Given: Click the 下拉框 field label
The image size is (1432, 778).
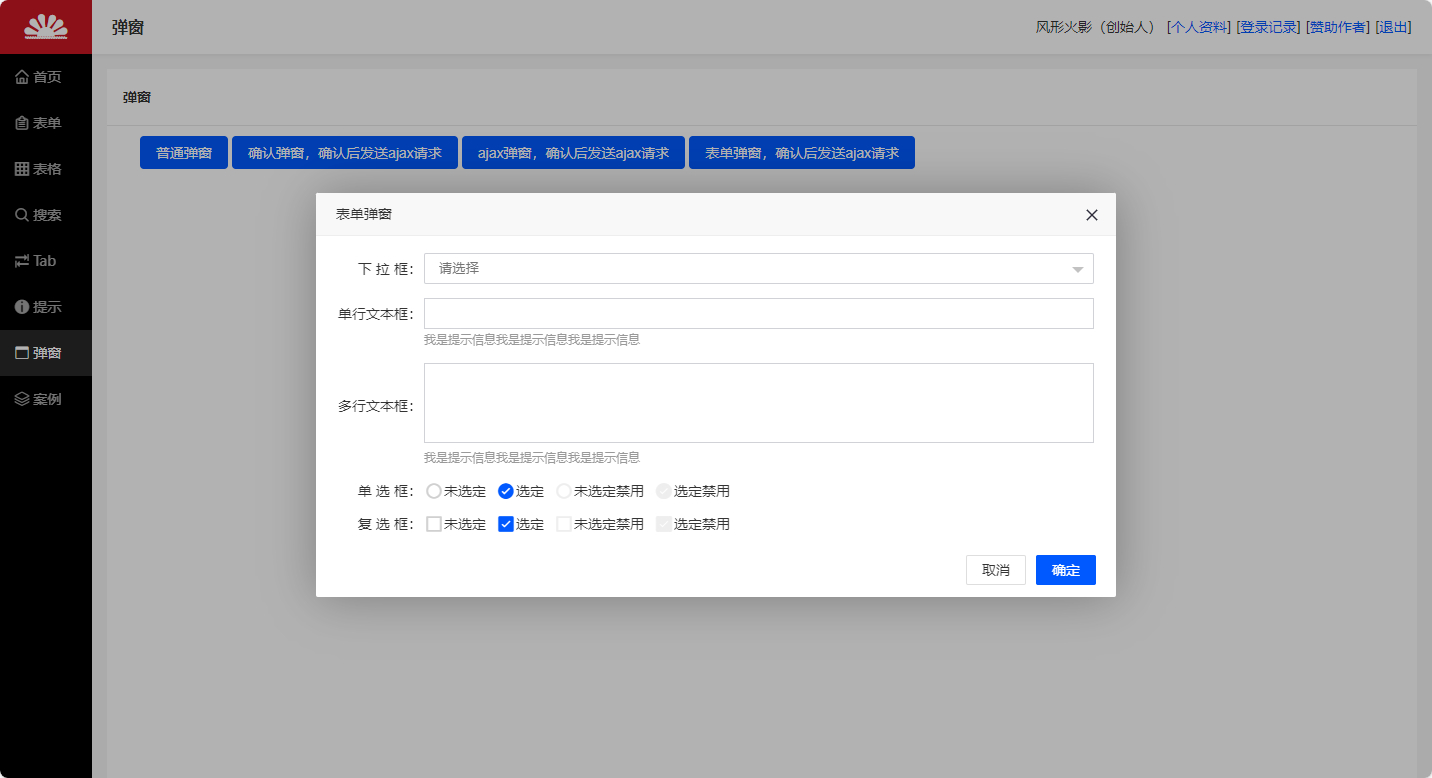Looking at the screenshot, I should [386, 269].
